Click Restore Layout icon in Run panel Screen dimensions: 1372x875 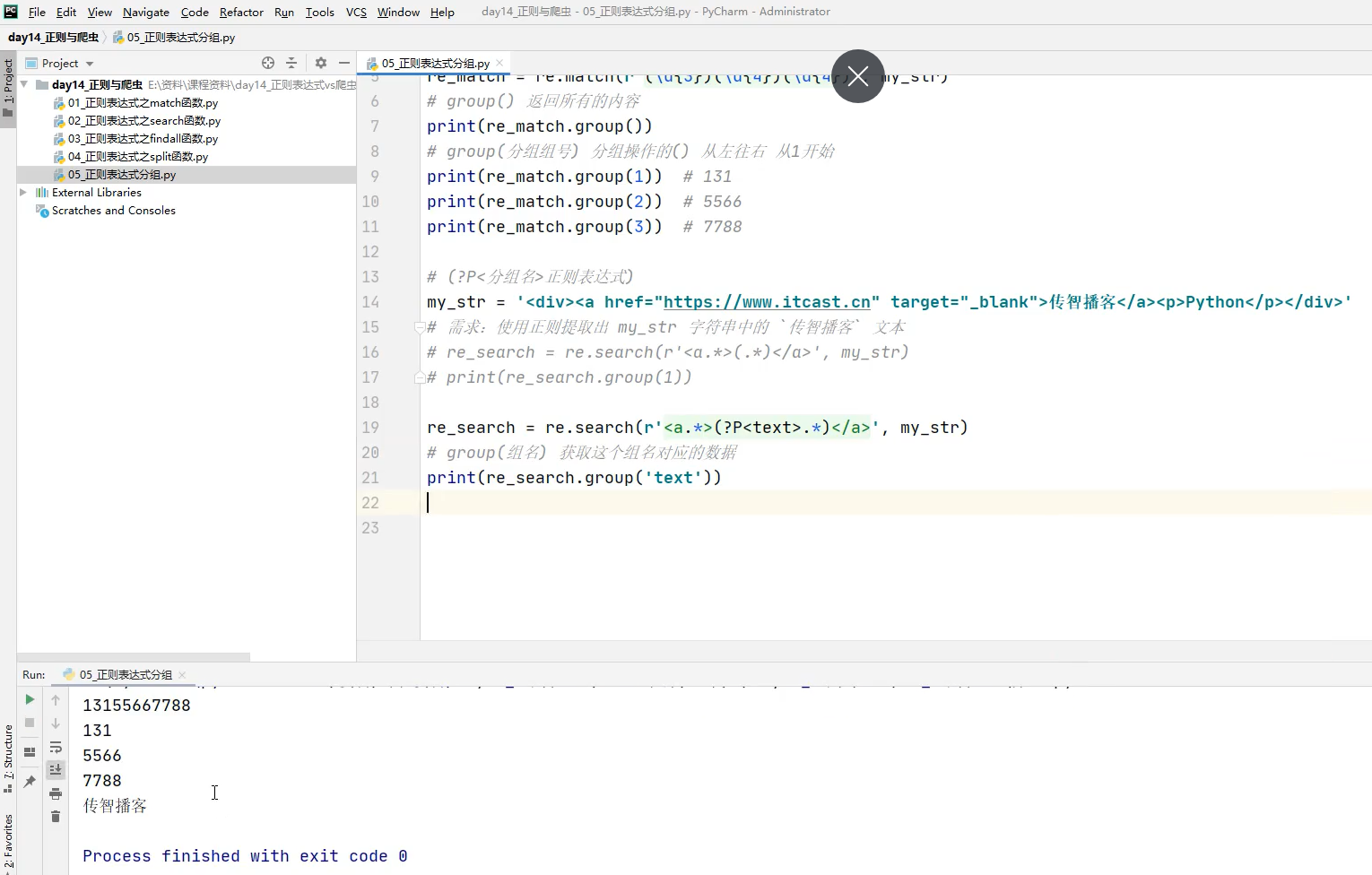pyautogui.click(x=30, y=752)
